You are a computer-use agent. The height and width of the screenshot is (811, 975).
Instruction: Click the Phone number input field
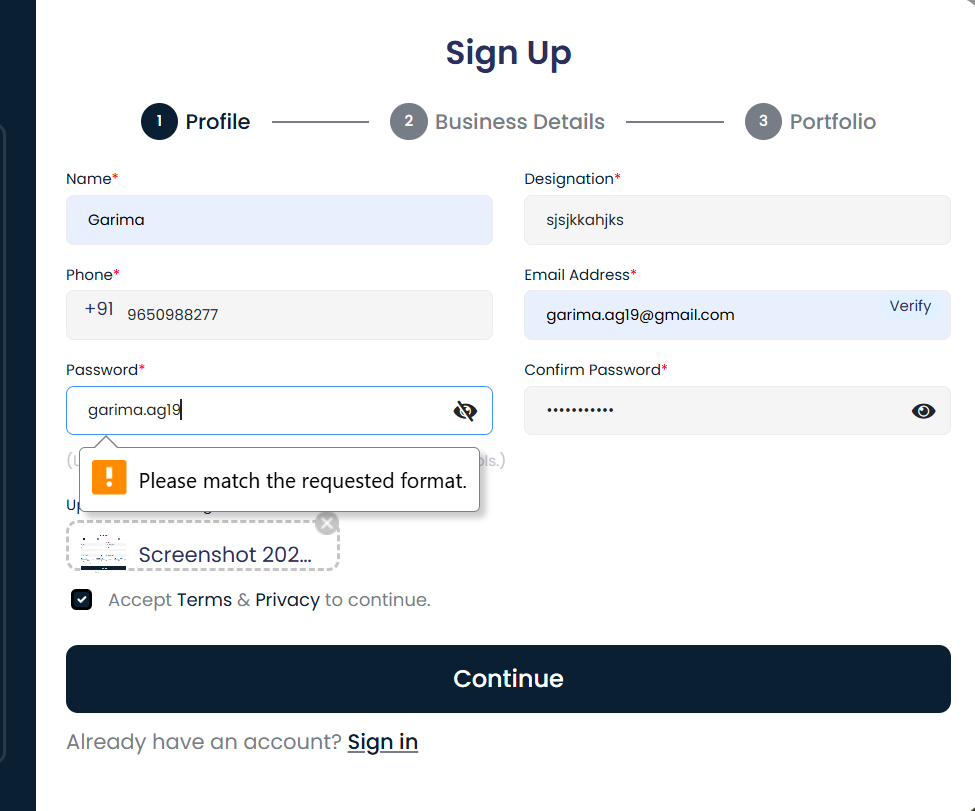coord(300,315)
